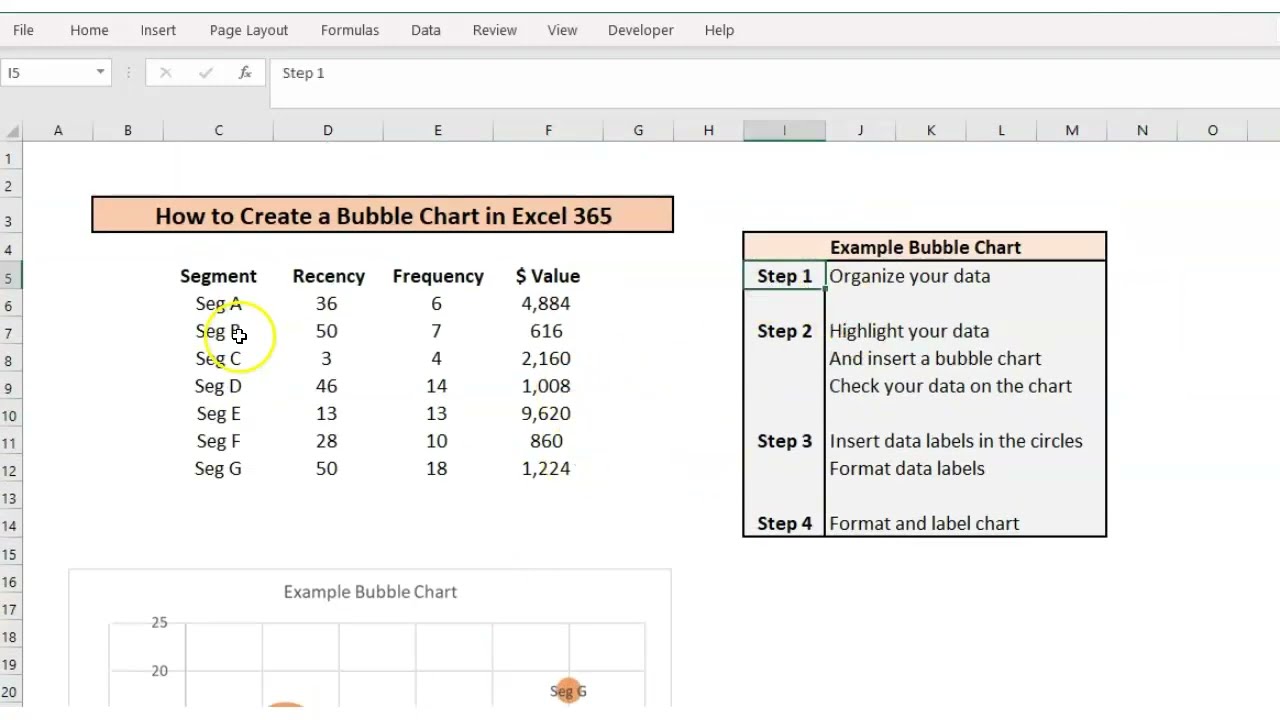1280x720 pixels.
Task: Select column O header
Action: [x=1213, y=130]
